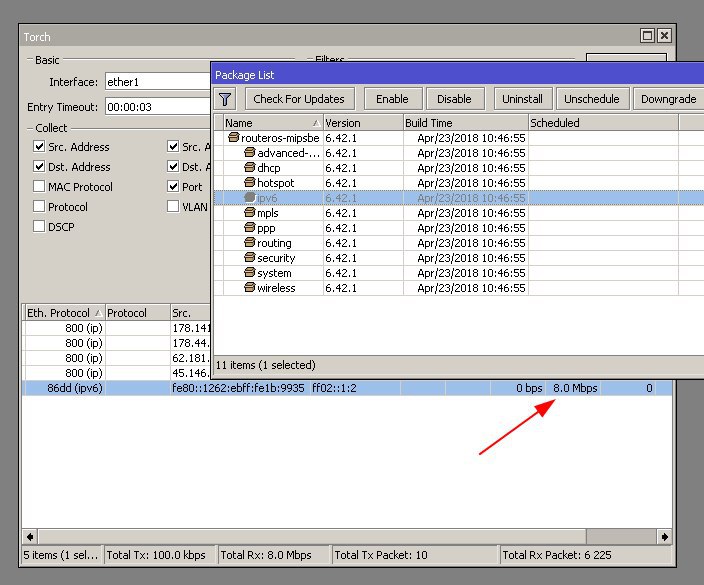Toggle the Port checkbox
Screen dimensions: 704x585
click(x=173, y=186)
